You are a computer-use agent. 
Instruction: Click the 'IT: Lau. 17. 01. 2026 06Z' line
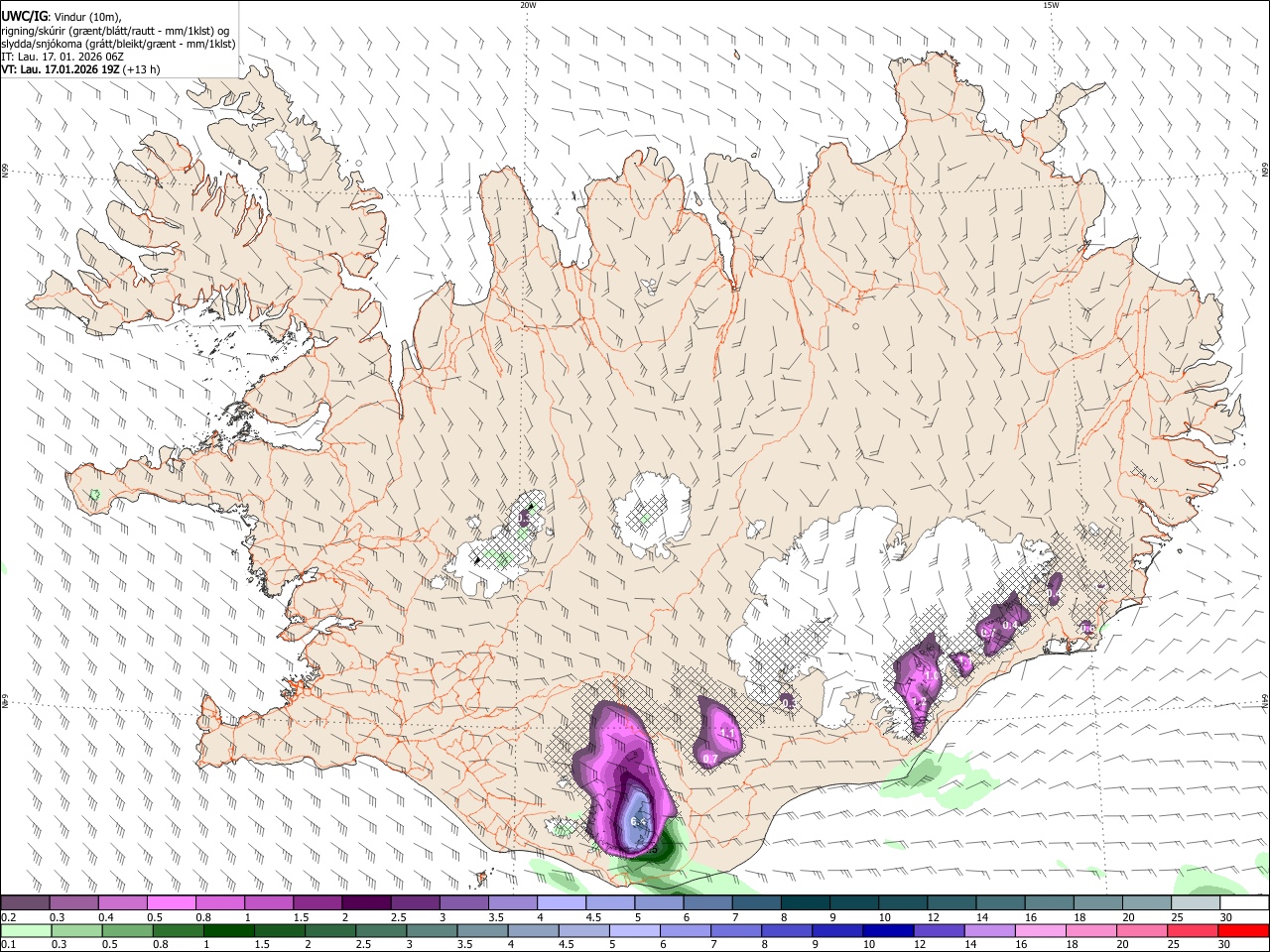click(63, 57)
